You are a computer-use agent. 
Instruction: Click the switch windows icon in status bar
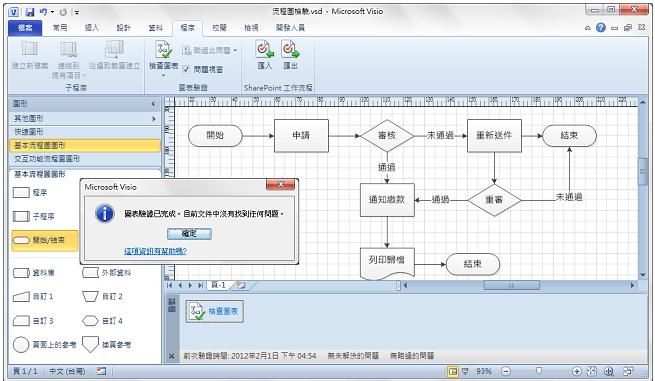pos(628,371)
